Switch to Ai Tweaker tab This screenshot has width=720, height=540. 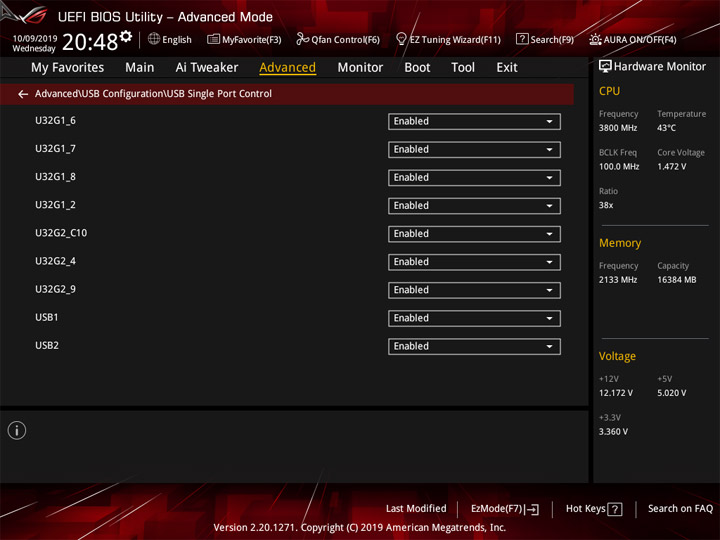[x=207, y=68]
